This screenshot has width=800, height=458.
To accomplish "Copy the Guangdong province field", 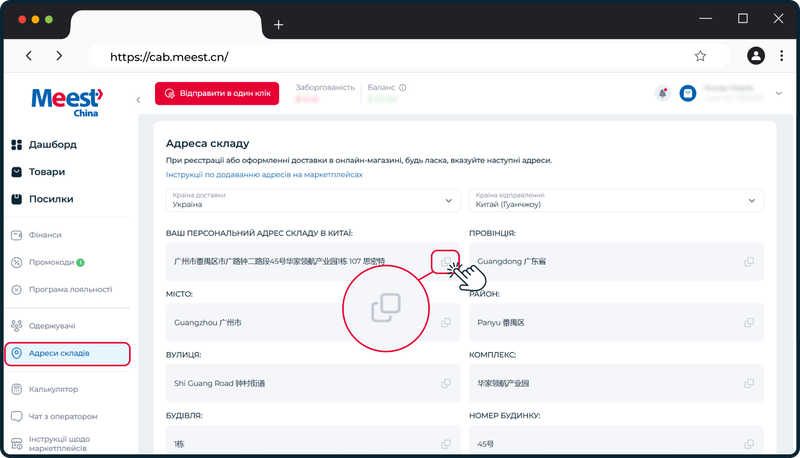I will coord(748,262).
